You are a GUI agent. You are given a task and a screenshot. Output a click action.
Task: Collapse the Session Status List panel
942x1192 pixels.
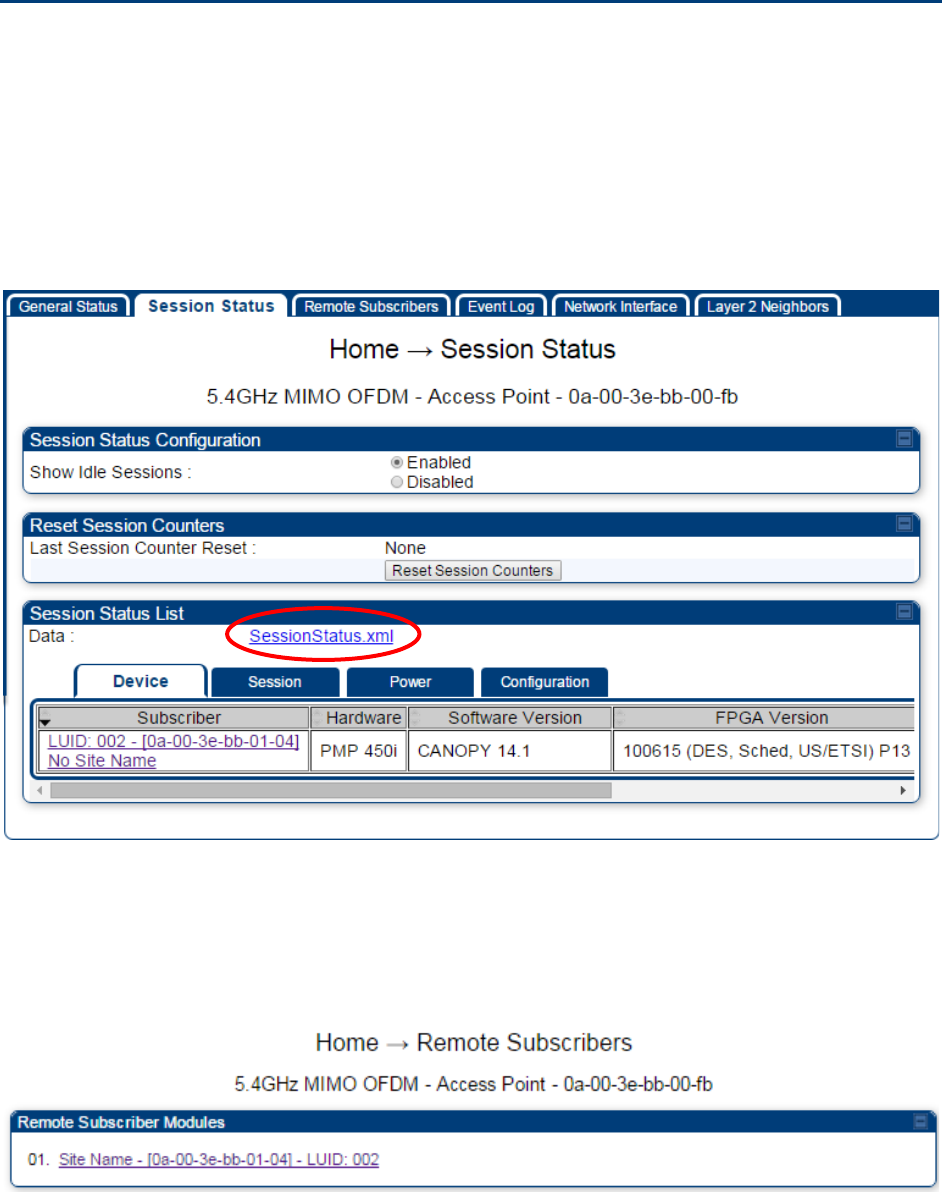[x=904, y=612]
